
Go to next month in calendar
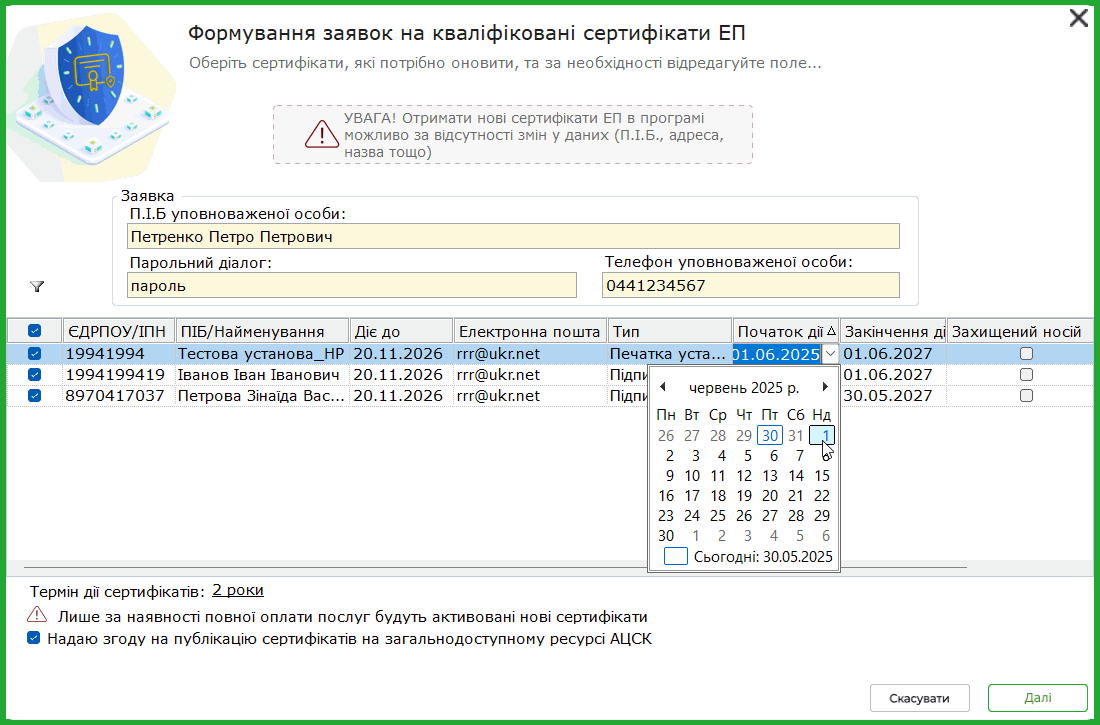(825, 387)
